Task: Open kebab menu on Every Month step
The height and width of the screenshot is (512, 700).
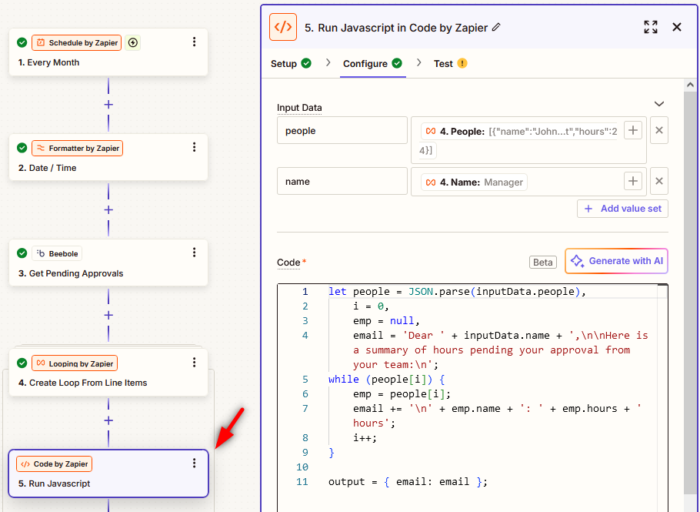Action: click(x=194, y=42)
